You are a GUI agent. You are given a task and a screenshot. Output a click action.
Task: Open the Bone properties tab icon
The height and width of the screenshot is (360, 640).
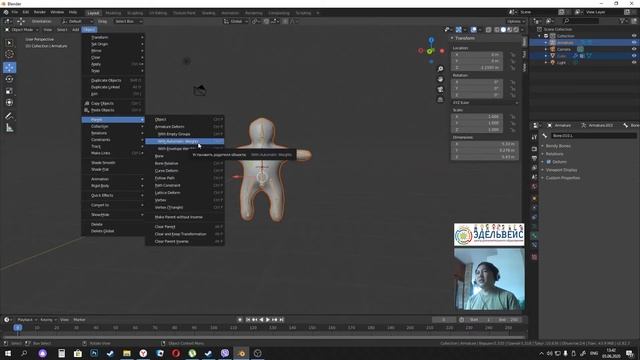[x=534, y=236]
